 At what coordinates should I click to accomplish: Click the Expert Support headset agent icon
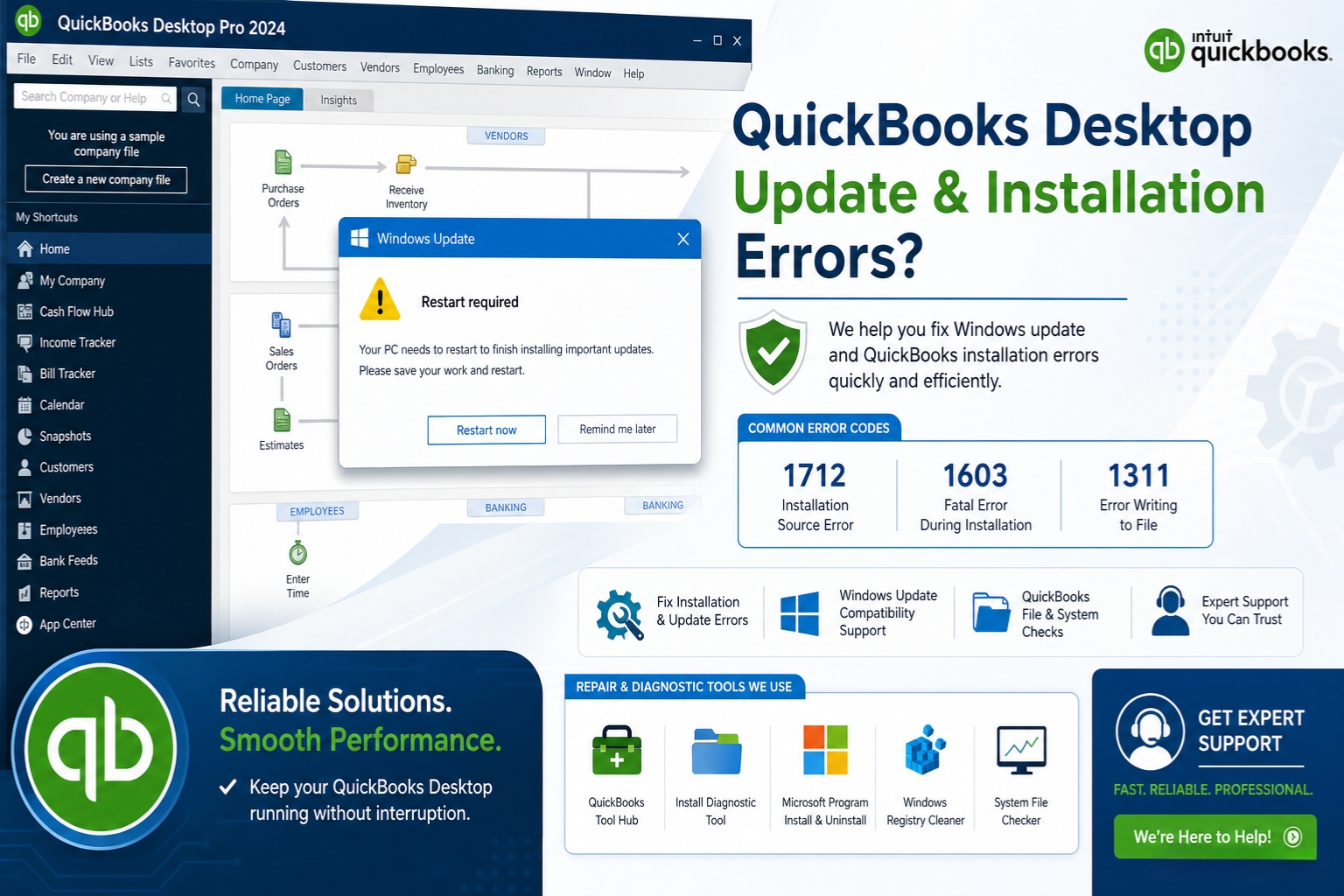1170,611
